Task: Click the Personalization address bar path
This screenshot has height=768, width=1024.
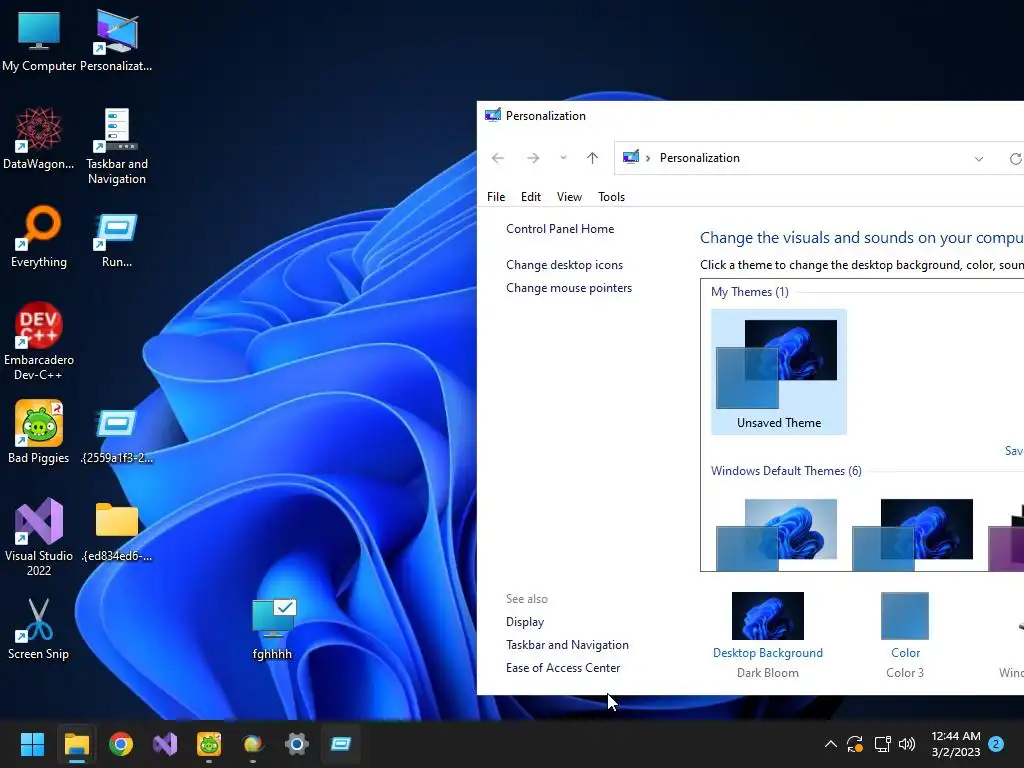Action: point(699,158)
